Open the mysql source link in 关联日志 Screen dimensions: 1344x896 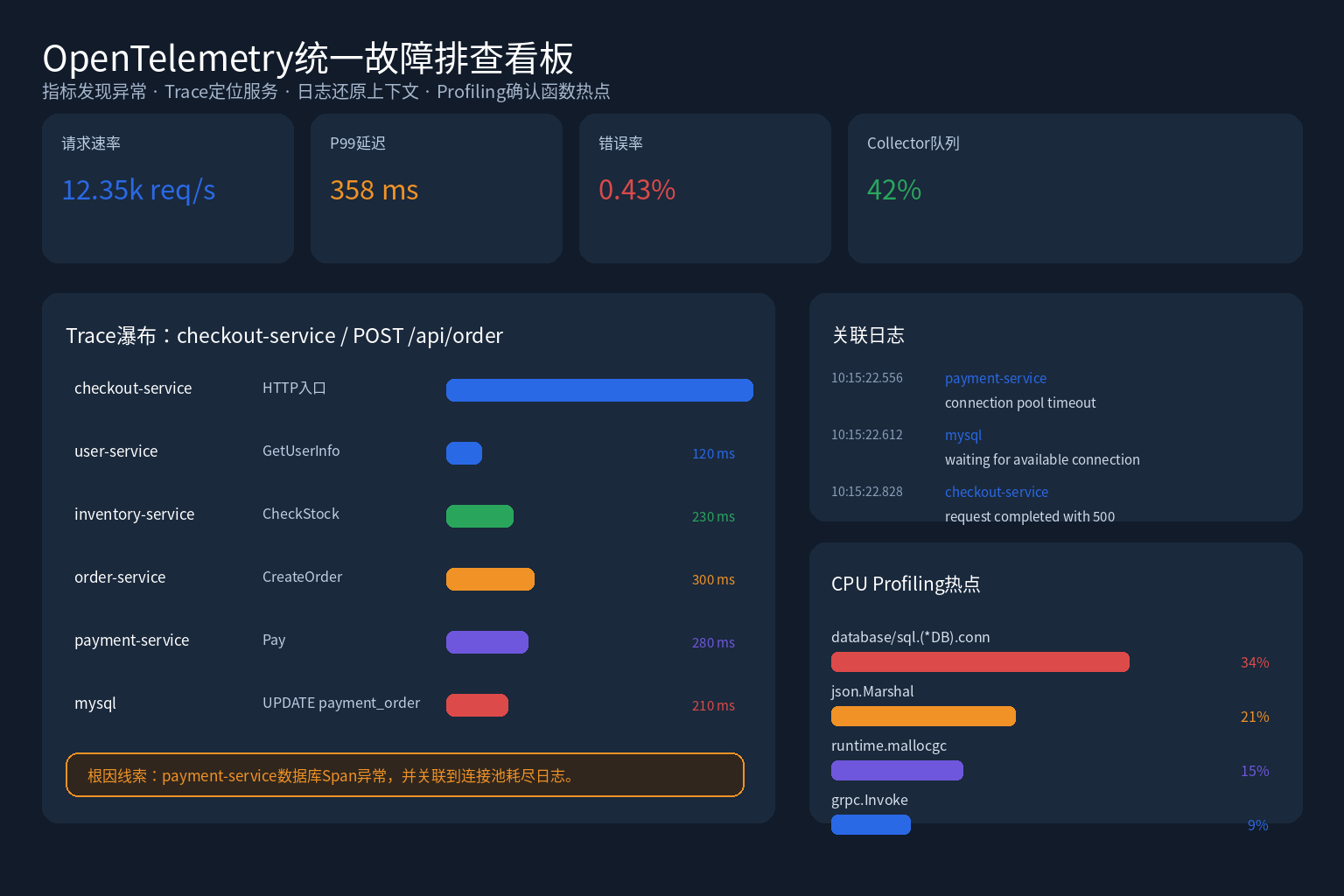[963, 435]
